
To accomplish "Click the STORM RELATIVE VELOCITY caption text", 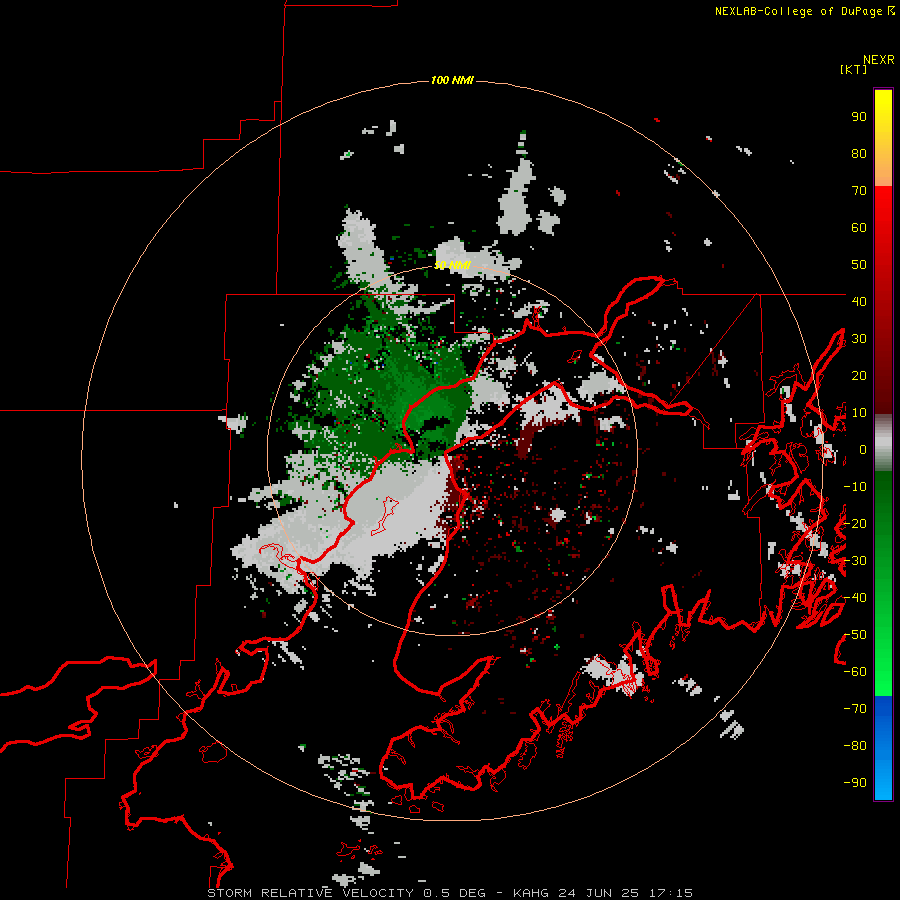I will click(x=311, y=893).
